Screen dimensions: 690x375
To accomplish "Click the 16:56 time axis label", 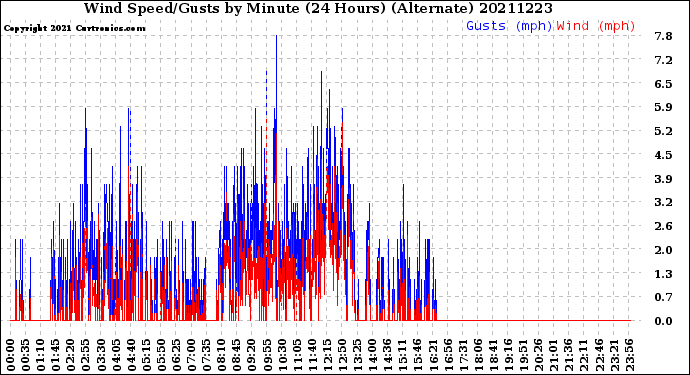I will point(448,355).
